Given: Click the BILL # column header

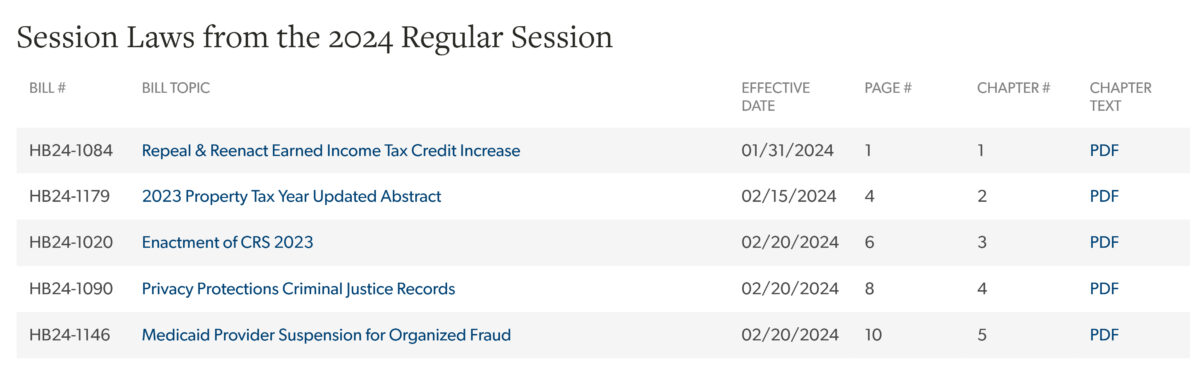Looking at the screenshot, I should 47,88.
